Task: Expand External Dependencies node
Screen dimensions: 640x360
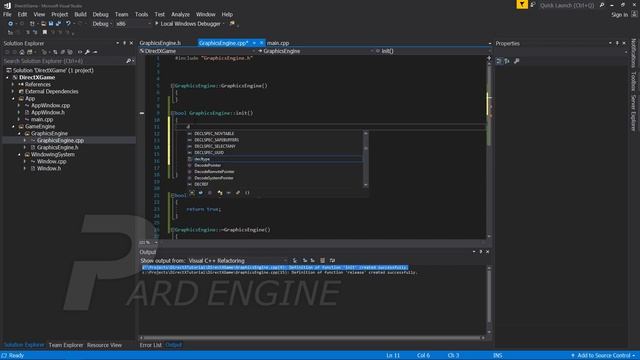Action: [13, 91]
